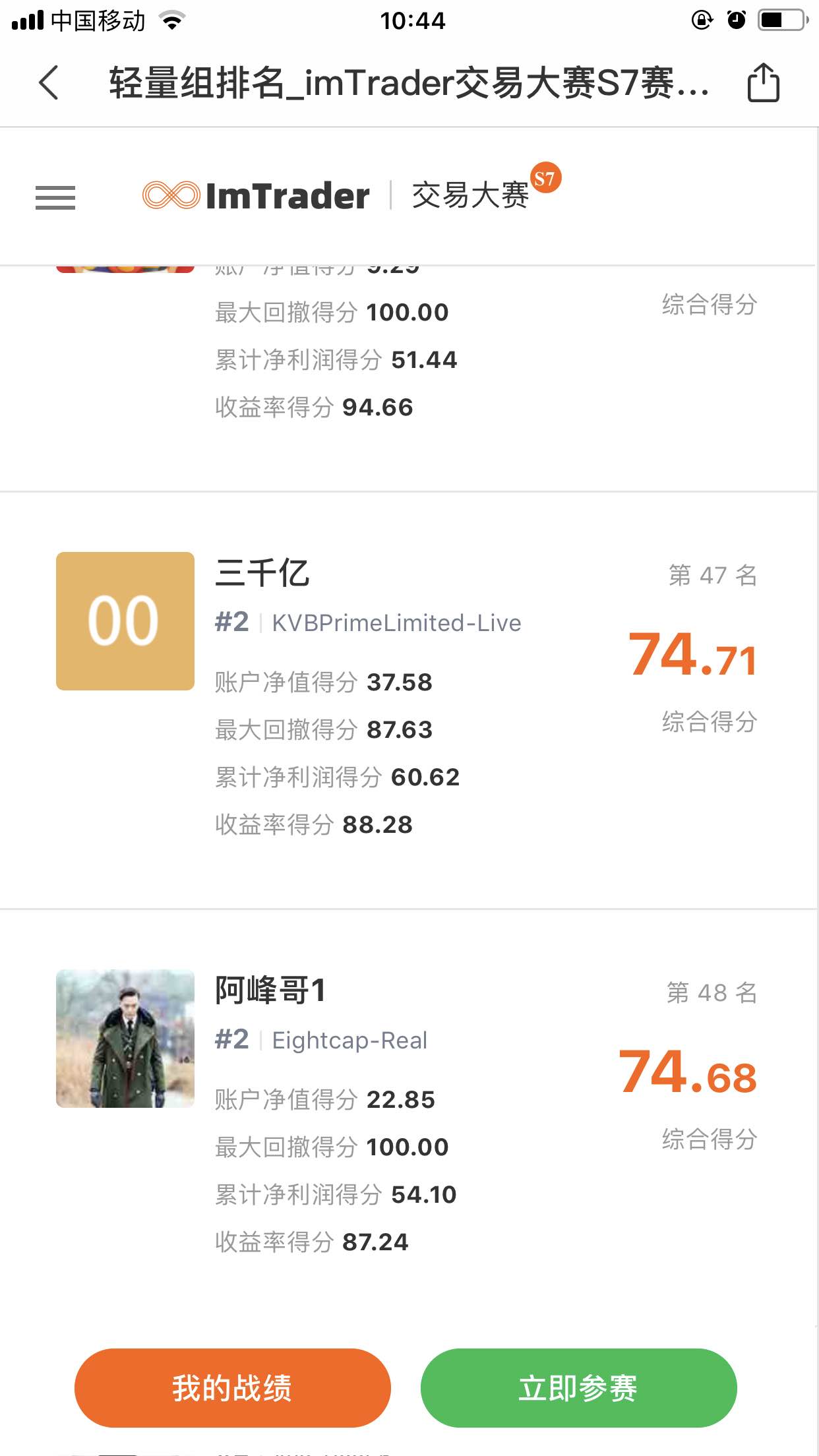Tap the orange S7 season badge
This screenshot has width=819, height=1456.
click(545, 178)
